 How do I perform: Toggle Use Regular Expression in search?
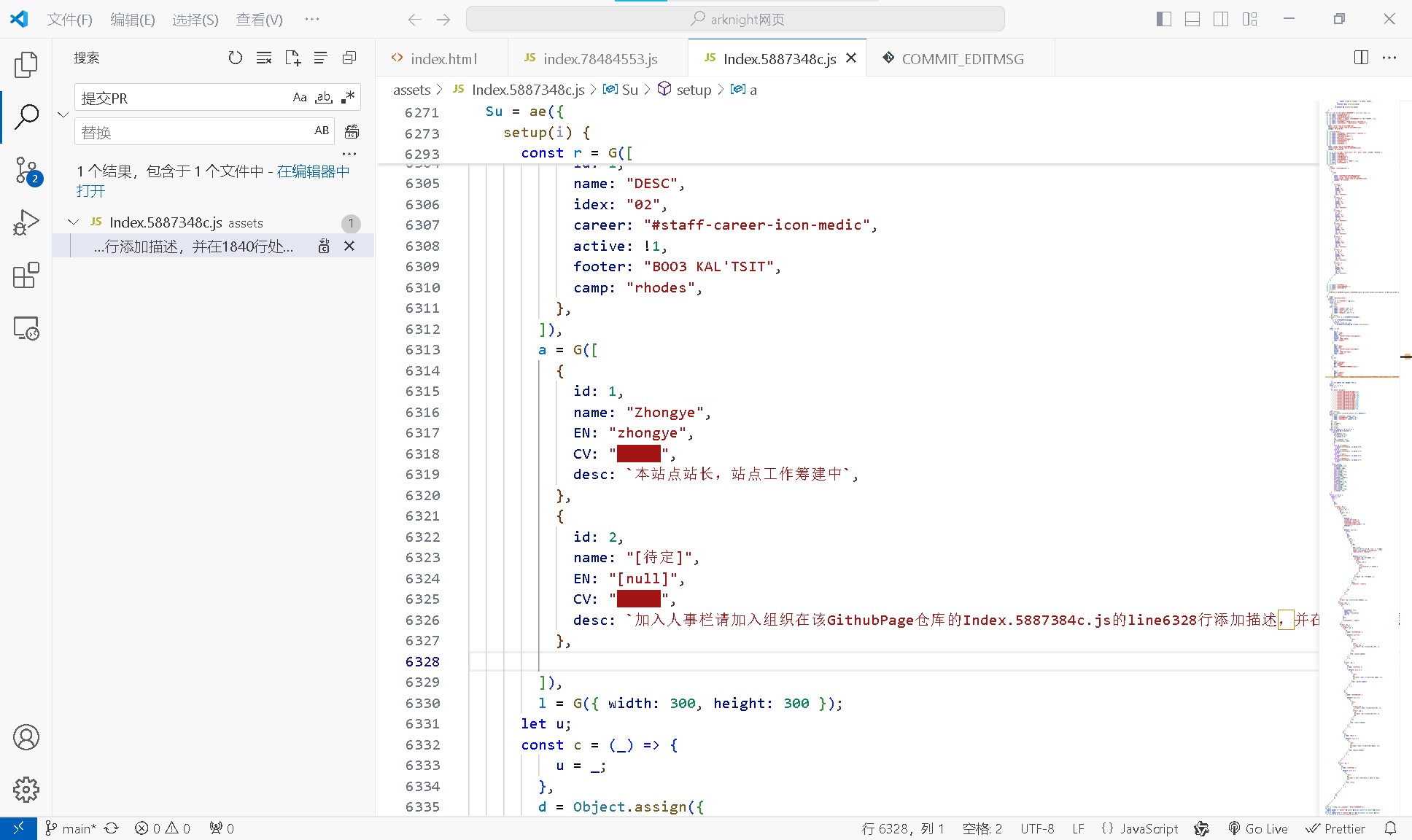pos(348,97)
